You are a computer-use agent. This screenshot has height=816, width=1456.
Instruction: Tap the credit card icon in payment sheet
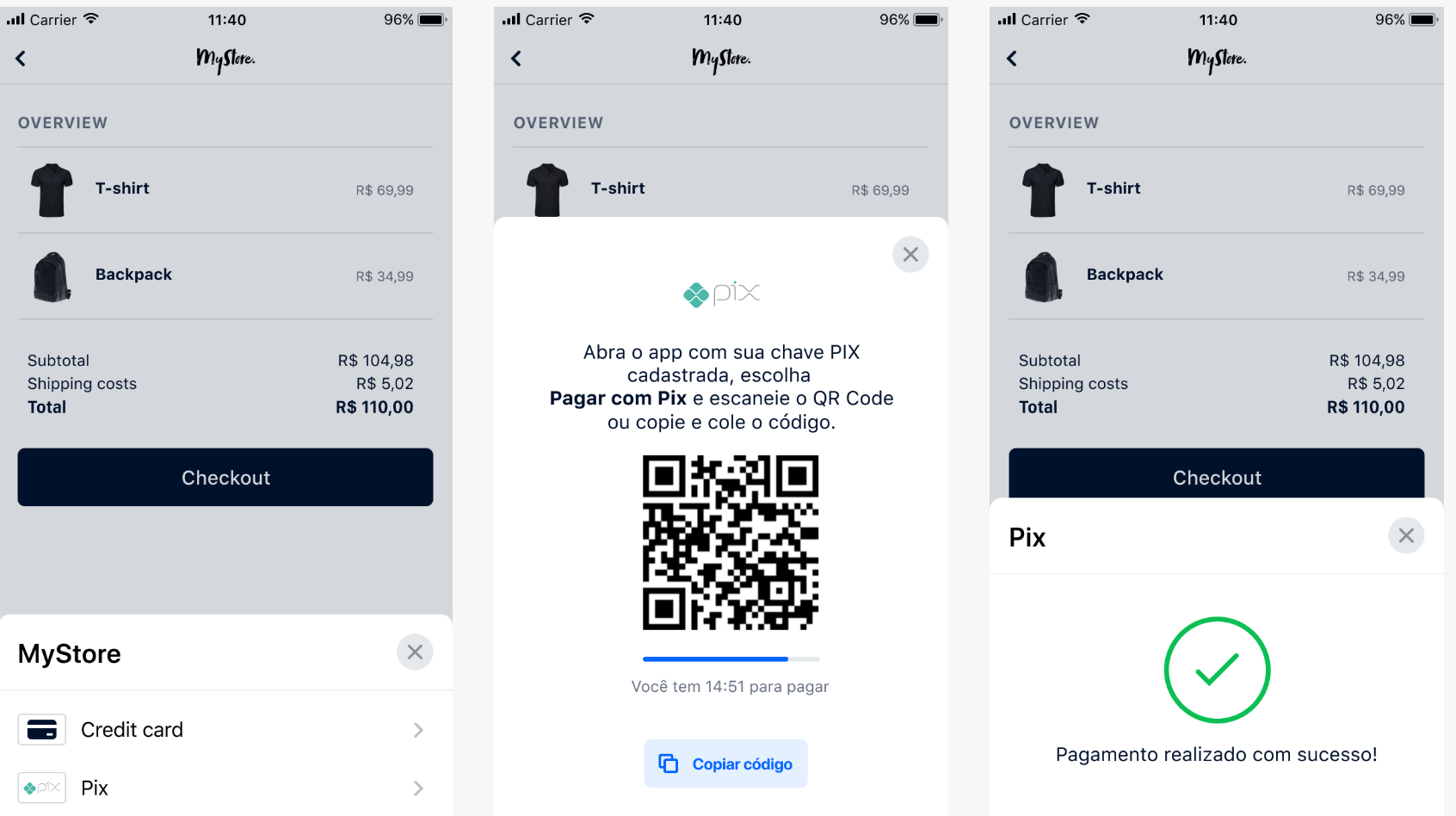41,730
